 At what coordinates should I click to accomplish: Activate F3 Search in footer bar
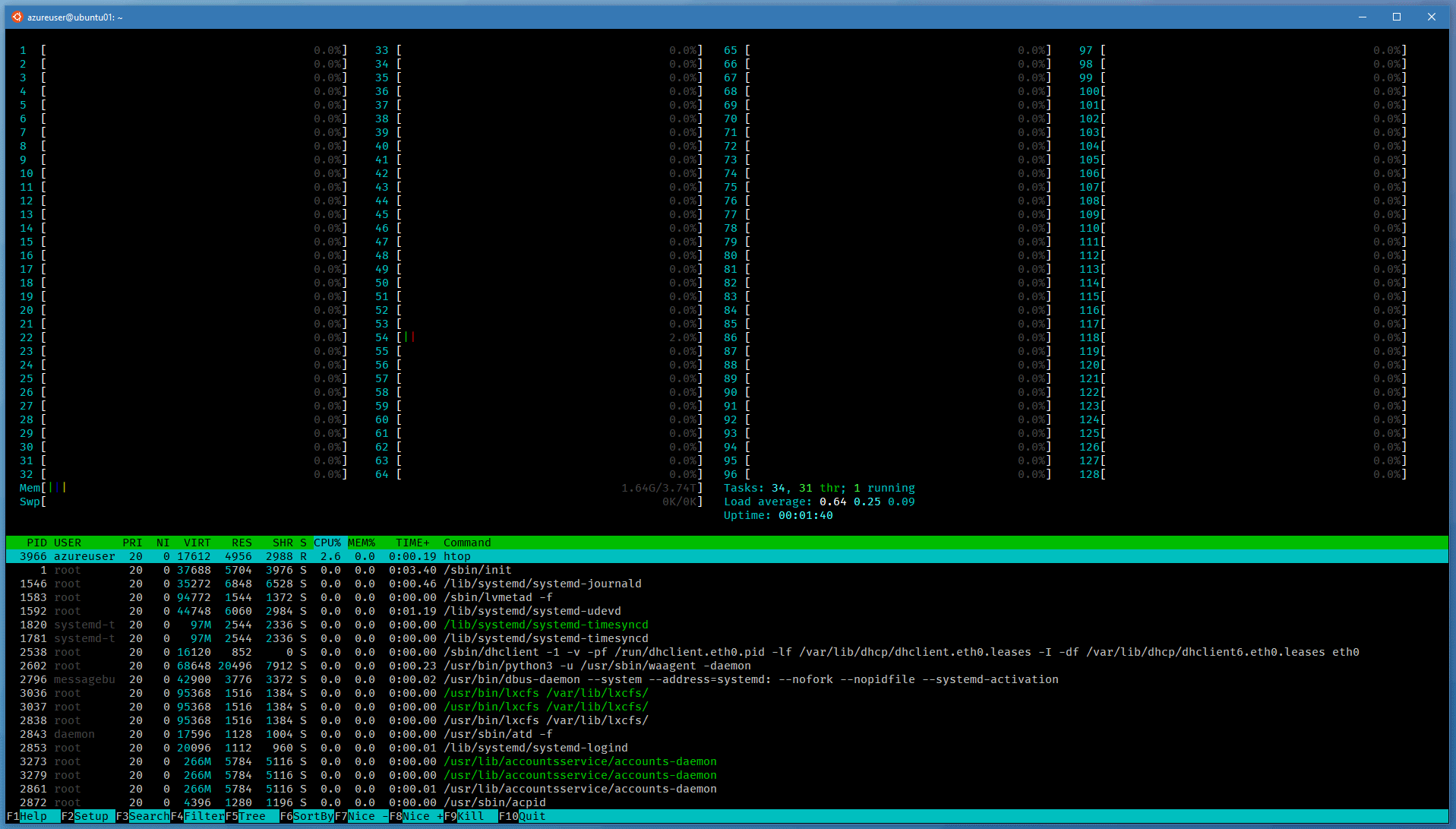(143, 816)
